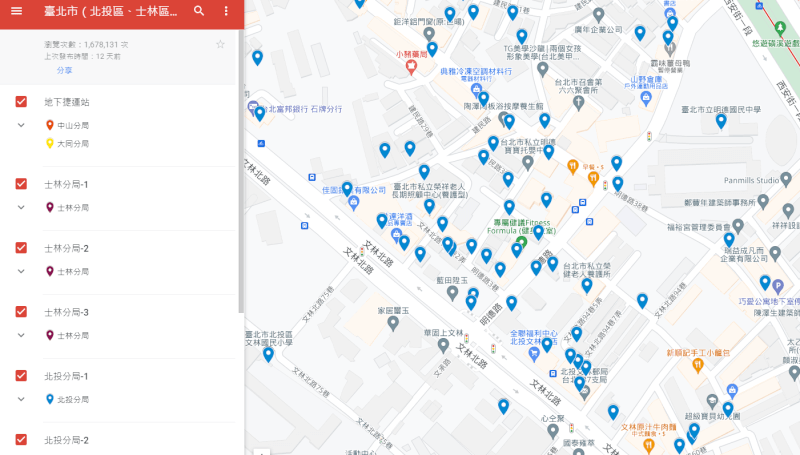Viewport: 800px width, 455px height.
Task: Expand the 士林分局-3 layer chevron
Action: tap(21, 335)
